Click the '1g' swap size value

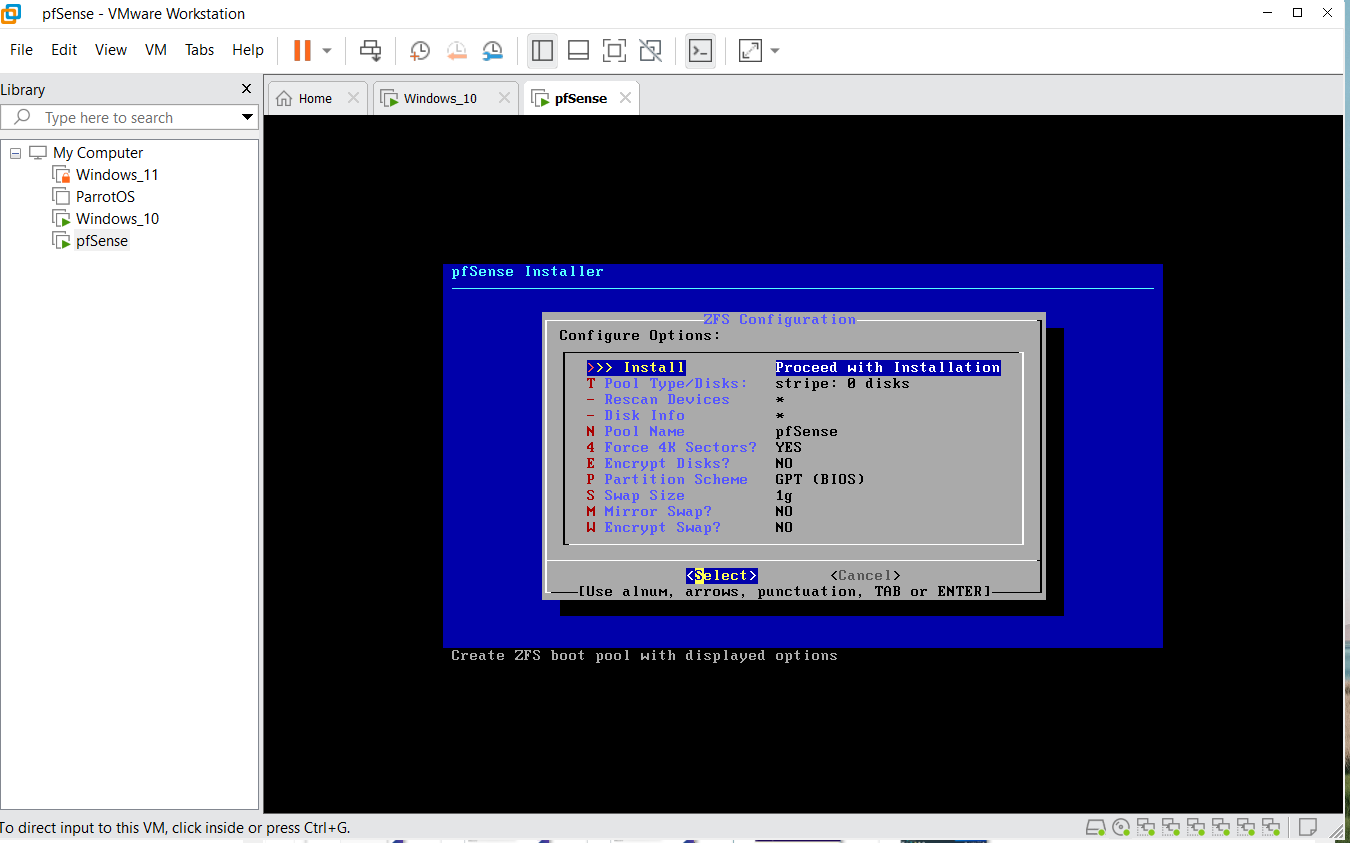coord(784,495)
